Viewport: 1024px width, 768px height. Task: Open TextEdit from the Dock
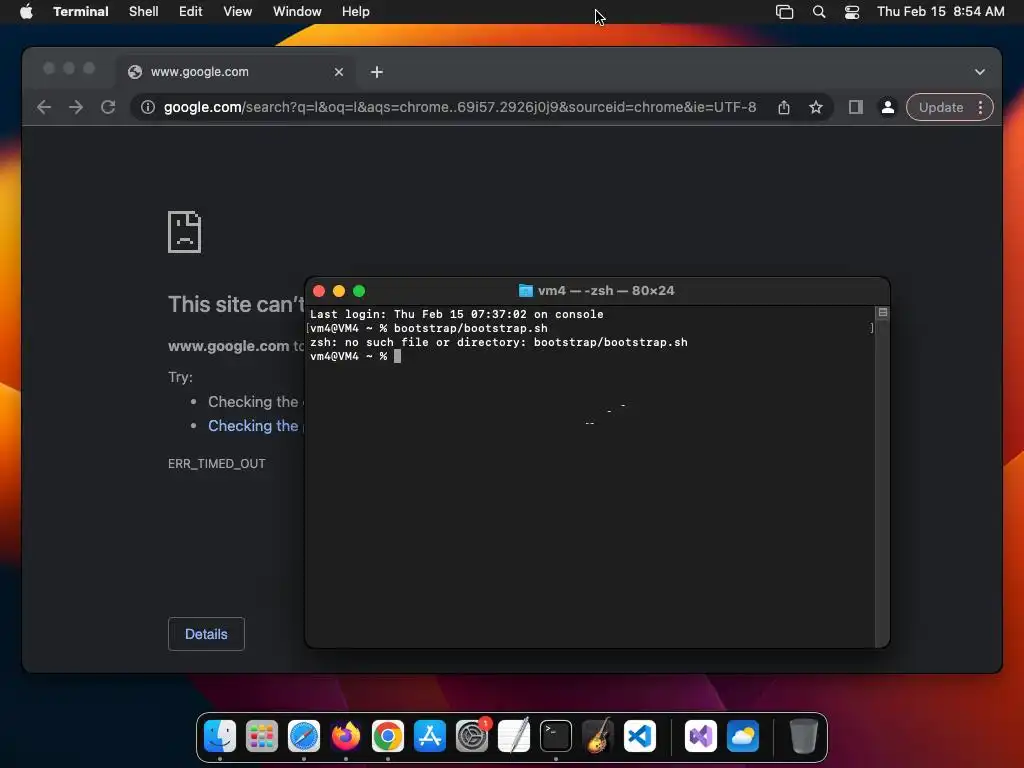pos(514,737)
